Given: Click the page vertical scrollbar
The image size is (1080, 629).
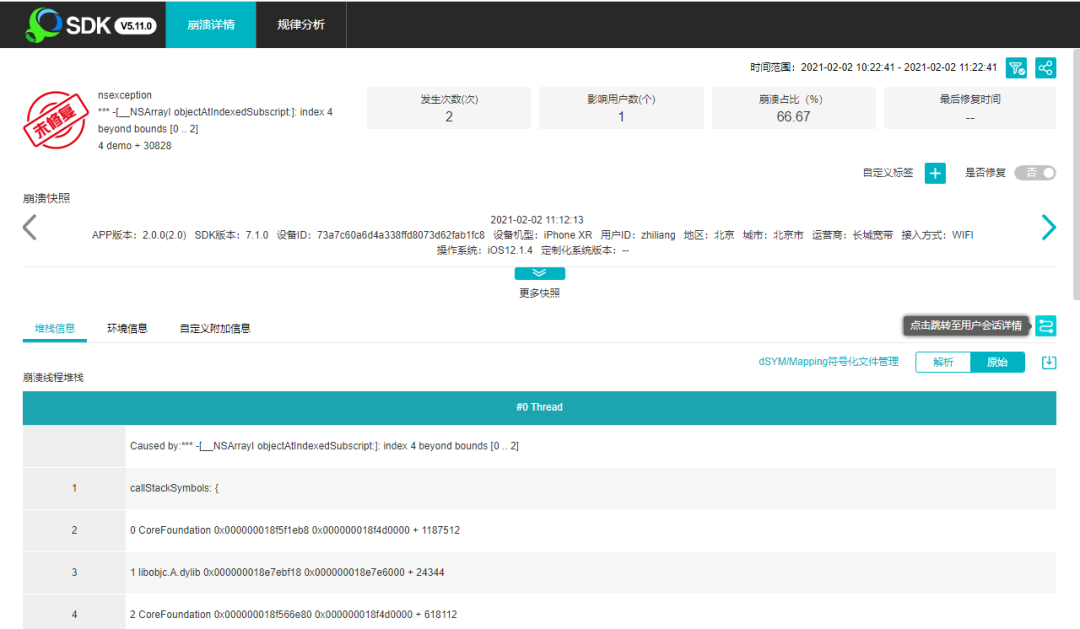Looking at the screenshot, I should [x=1076, y=175].
